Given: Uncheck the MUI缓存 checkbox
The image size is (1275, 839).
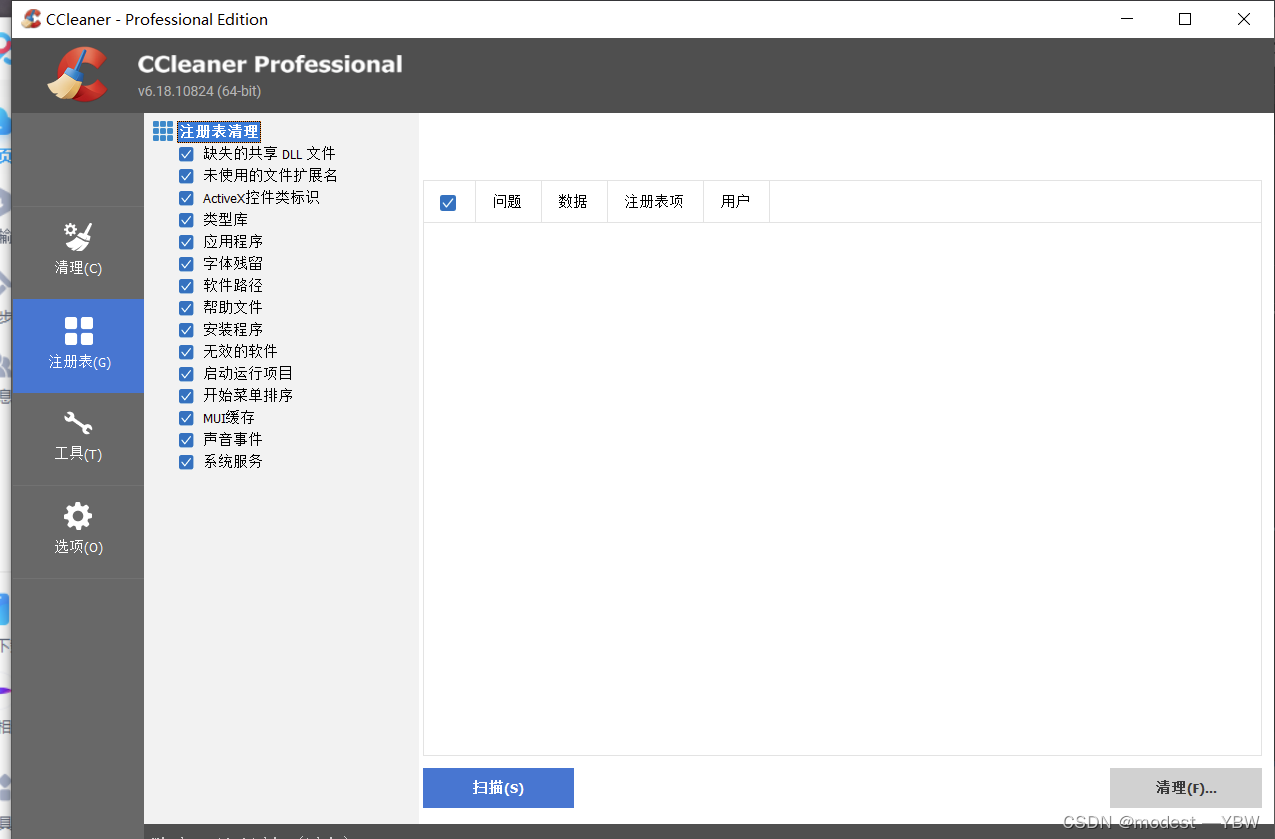Looking at the screenshot, I should coord(186,418).
